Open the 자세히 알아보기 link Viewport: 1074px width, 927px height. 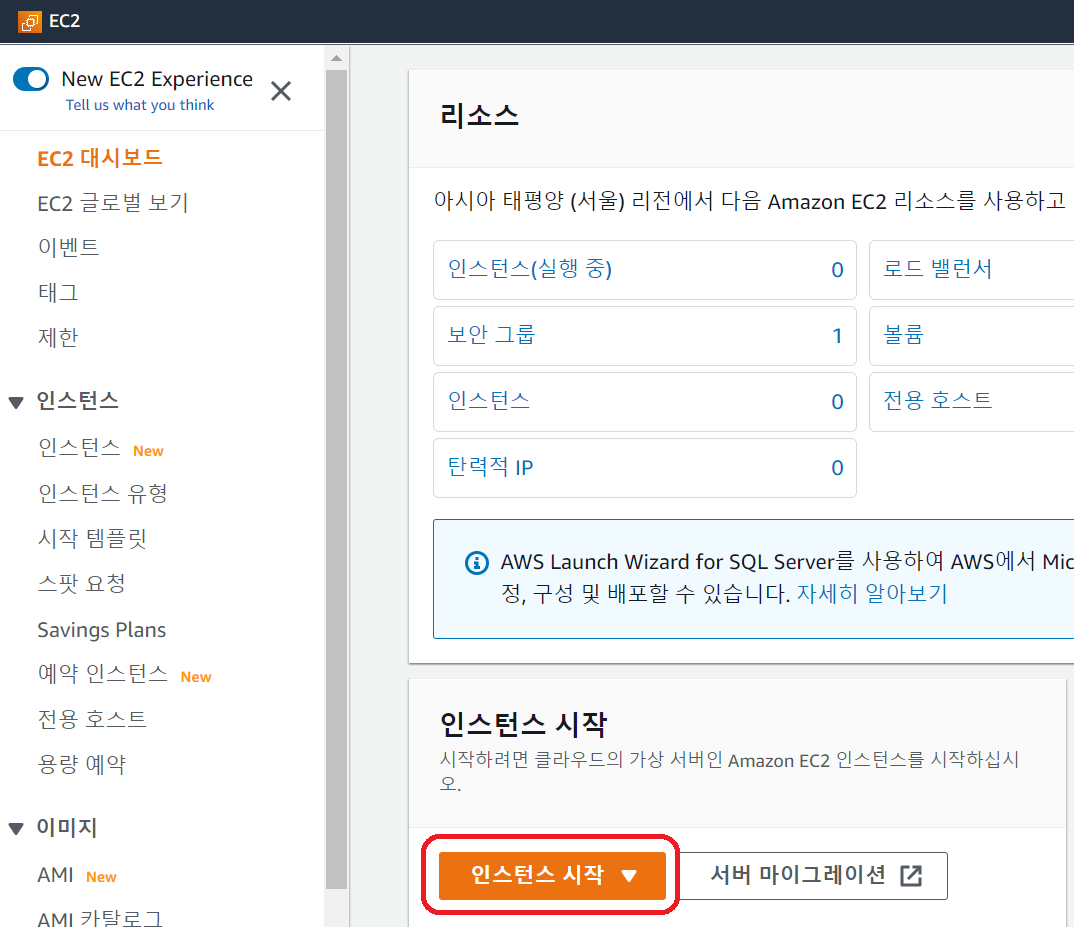click(x=872, y=593)
